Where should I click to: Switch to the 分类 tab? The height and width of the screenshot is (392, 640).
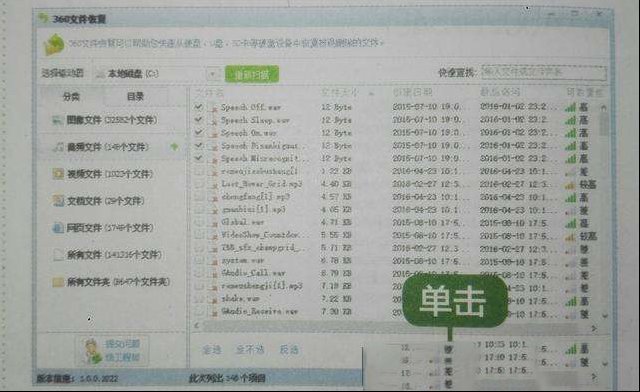71,96
